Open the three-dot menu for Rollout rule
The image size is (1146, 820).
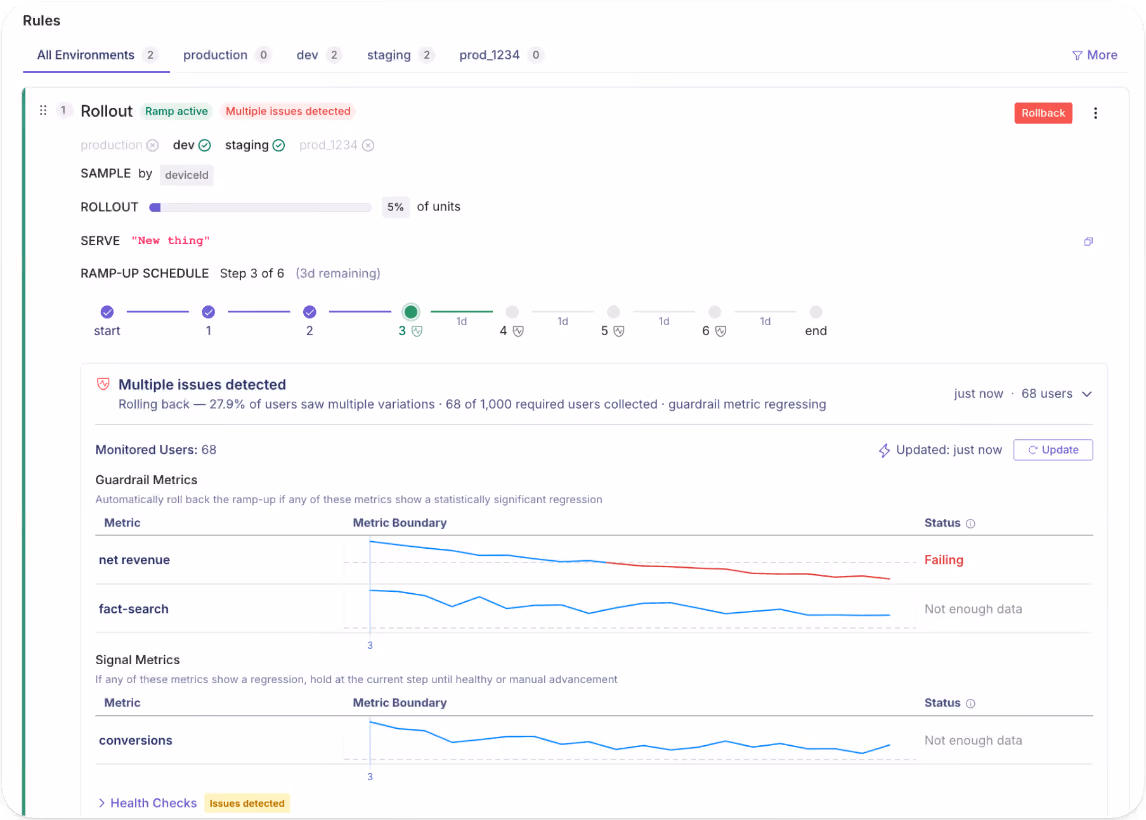(1095, 113)
